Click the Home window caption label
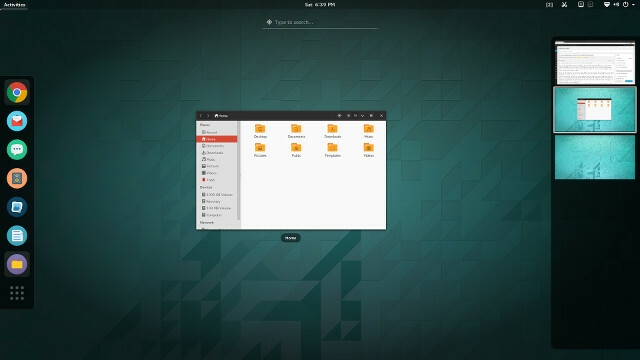Image resolution: width=640 pixels, height=360 pixels. (x=291, y=238)
